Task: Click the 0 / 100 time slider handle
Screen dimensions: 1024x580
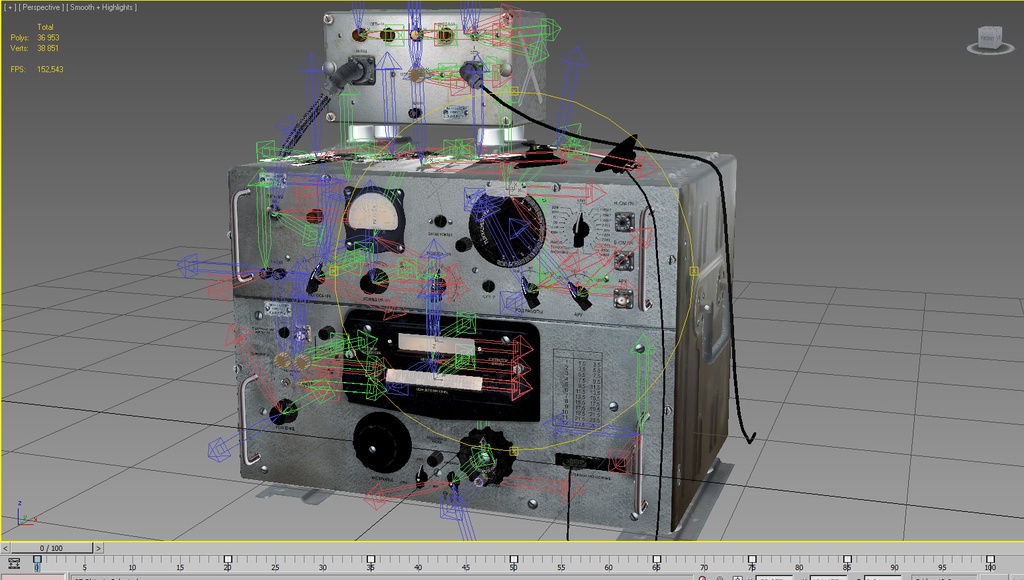Action: click(50, 548)
